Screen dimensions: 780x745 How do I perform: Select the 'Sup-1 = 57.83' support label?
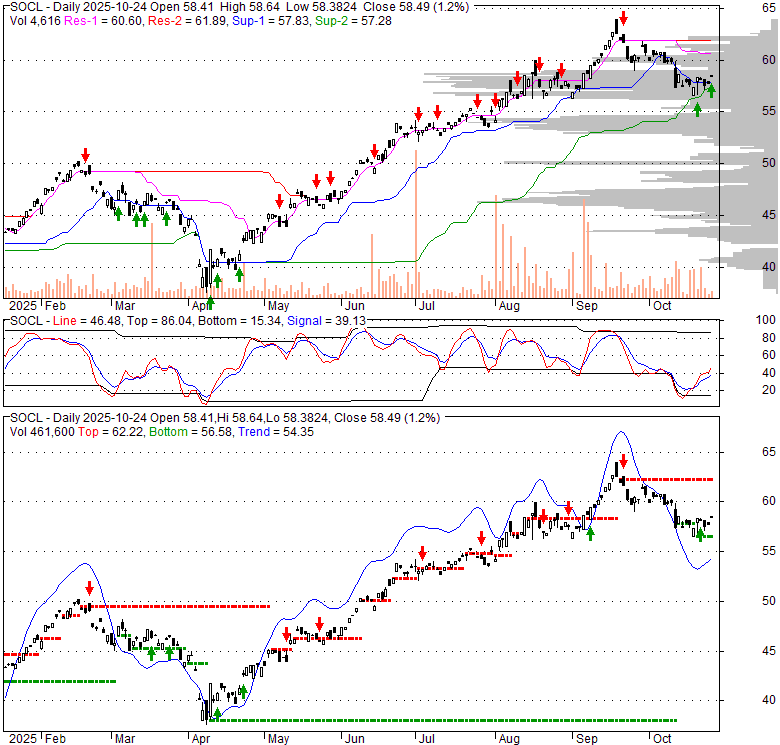pos(271,21)
